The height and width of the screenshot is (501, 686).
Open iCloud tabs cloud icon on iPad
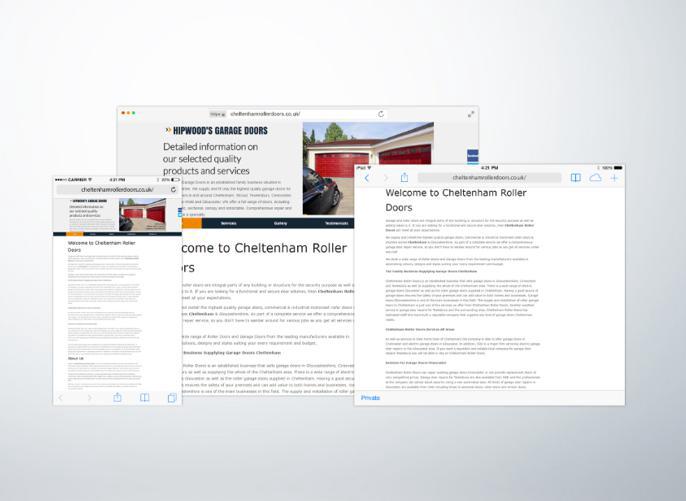click(x=596, y=178)
